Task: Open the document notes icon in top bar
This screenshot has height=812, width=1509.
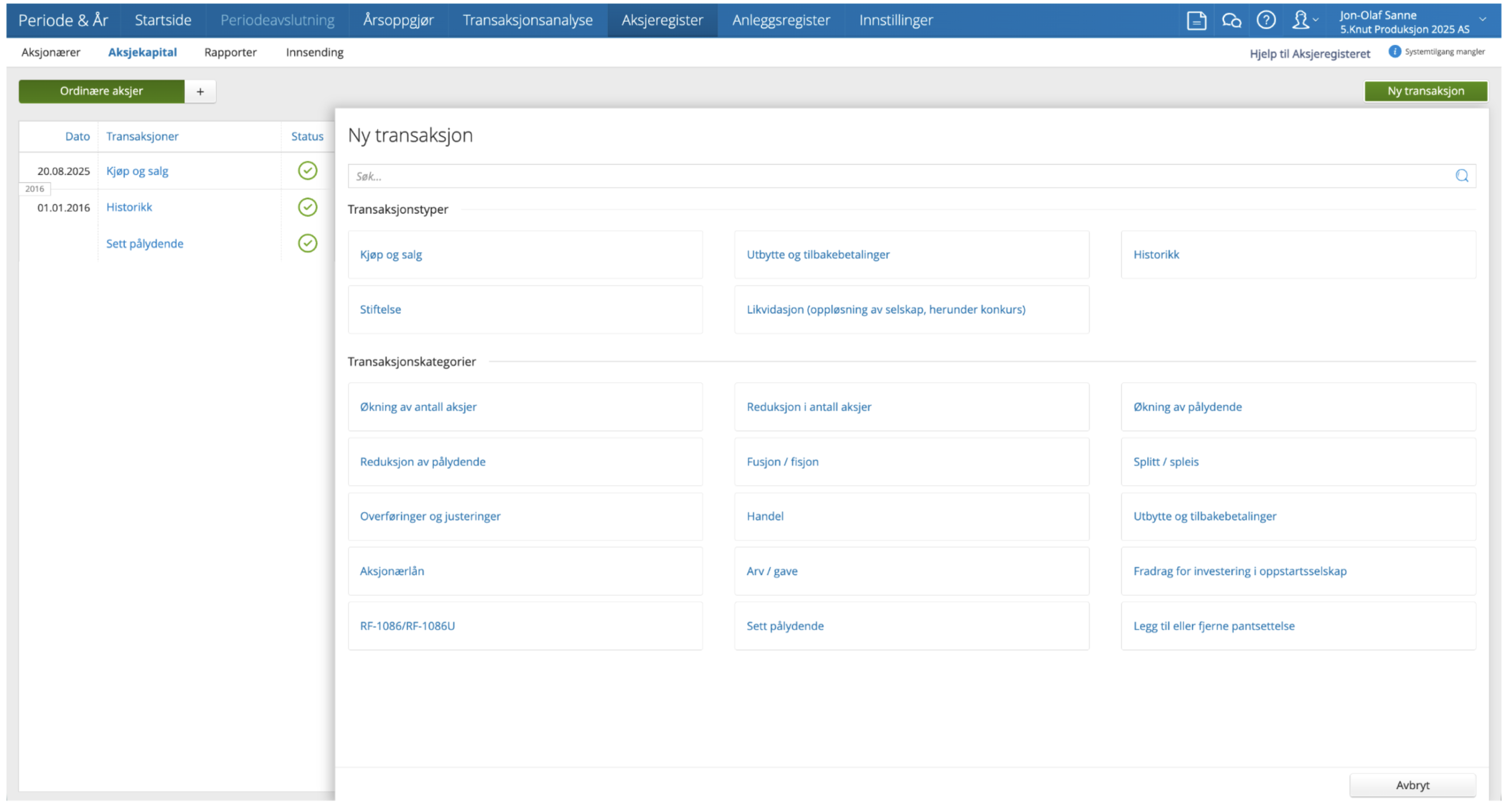Action: pos(1196,21)
